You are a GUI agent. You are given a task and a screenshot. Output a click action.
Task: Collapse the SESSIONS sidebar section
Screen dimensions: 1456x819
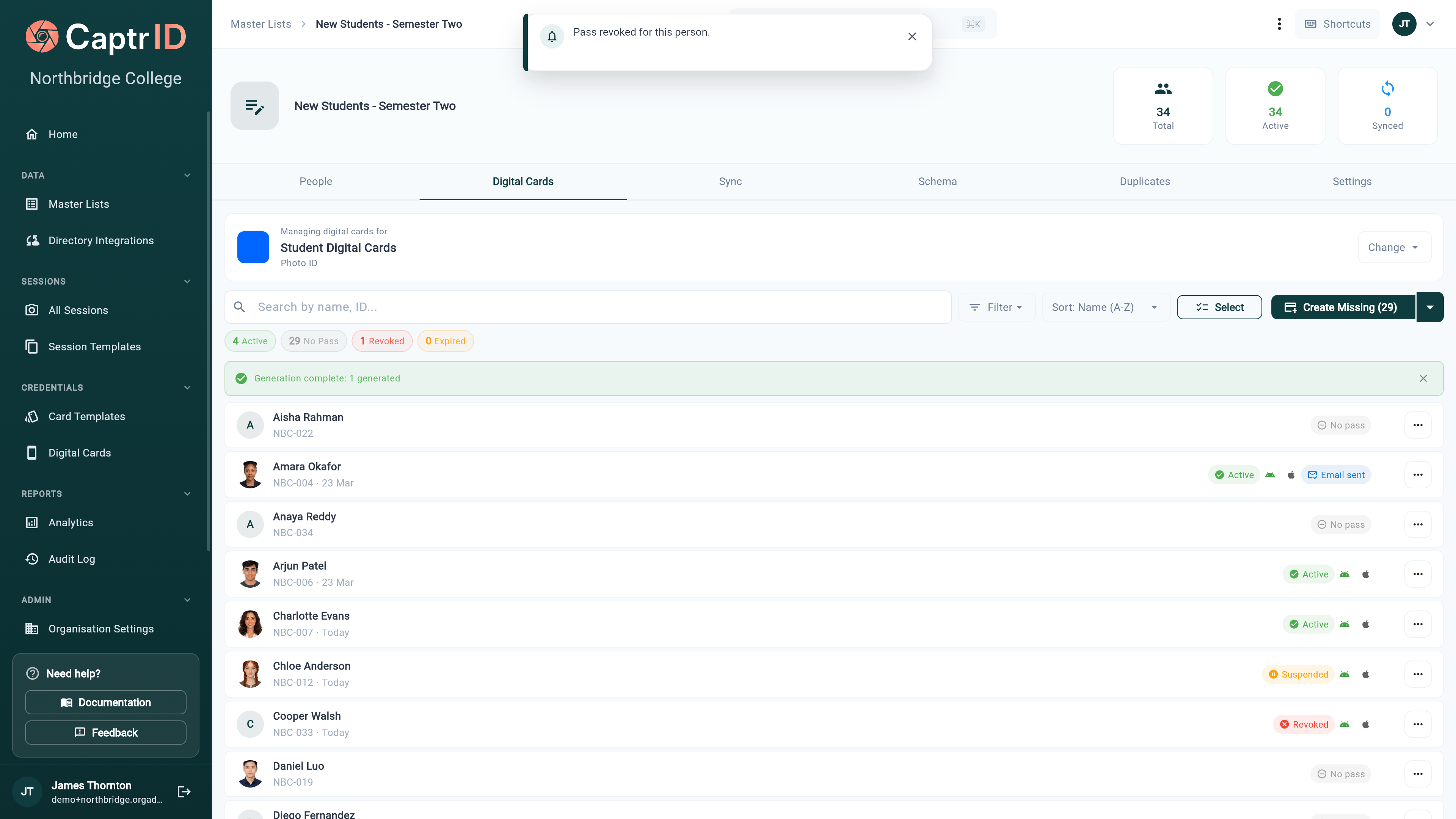click(187, 281)
